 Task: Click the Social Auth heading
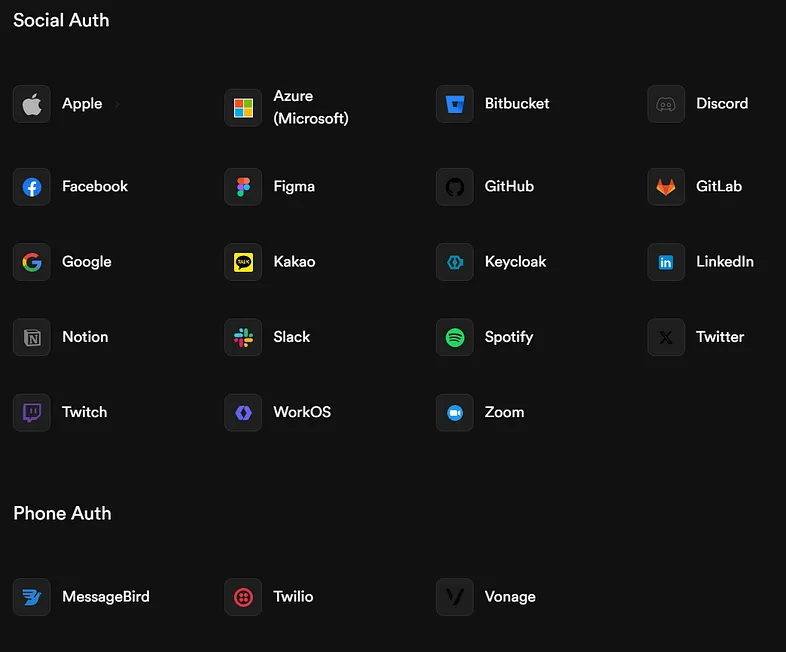[61, 21]
